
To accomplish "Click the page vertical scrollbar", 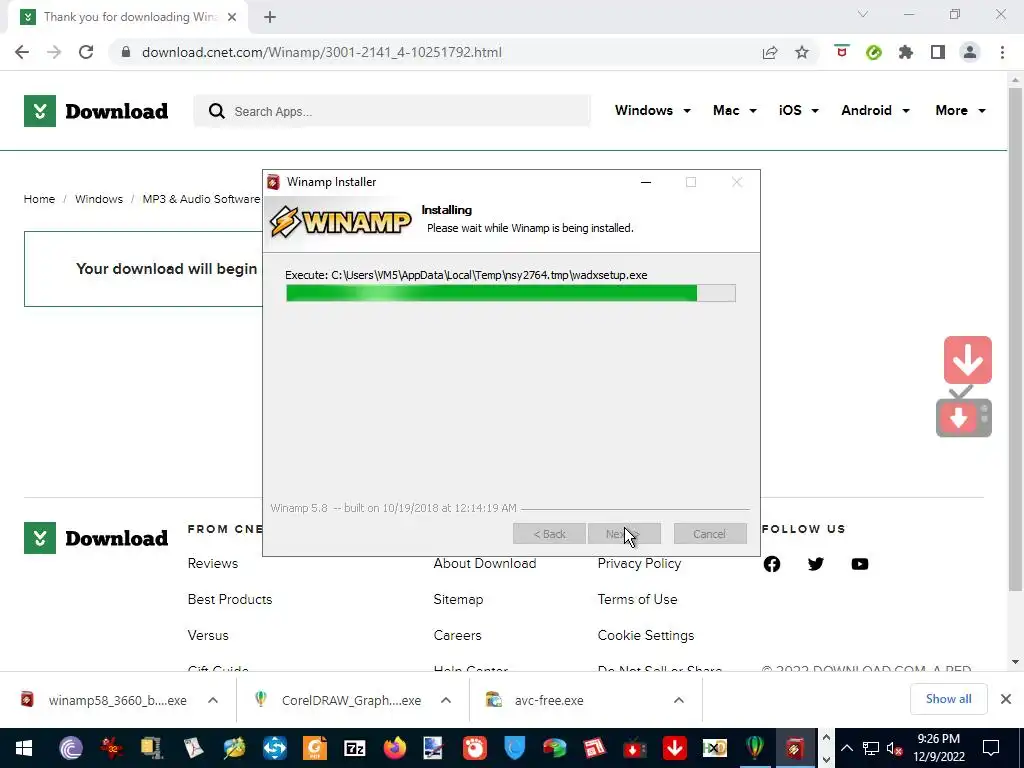I will point(1015,340).
